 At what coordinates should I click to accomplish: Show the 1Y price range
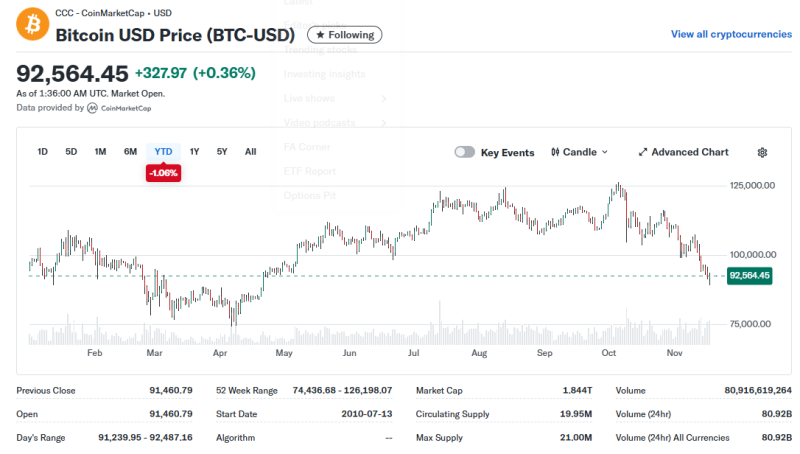point(195,152)
